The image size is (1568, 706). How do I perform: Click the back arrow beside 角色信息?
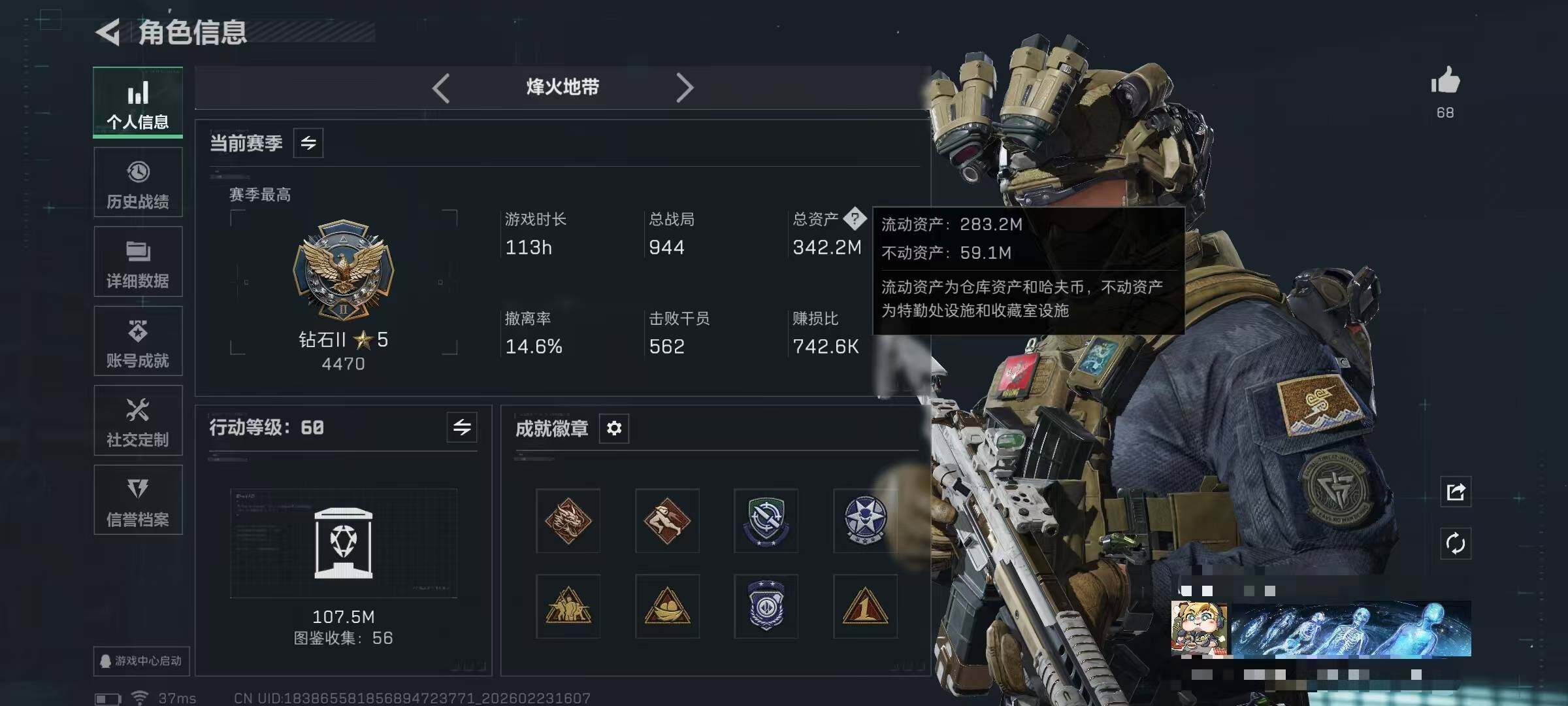pyautogui.click(x=108, y=32)
